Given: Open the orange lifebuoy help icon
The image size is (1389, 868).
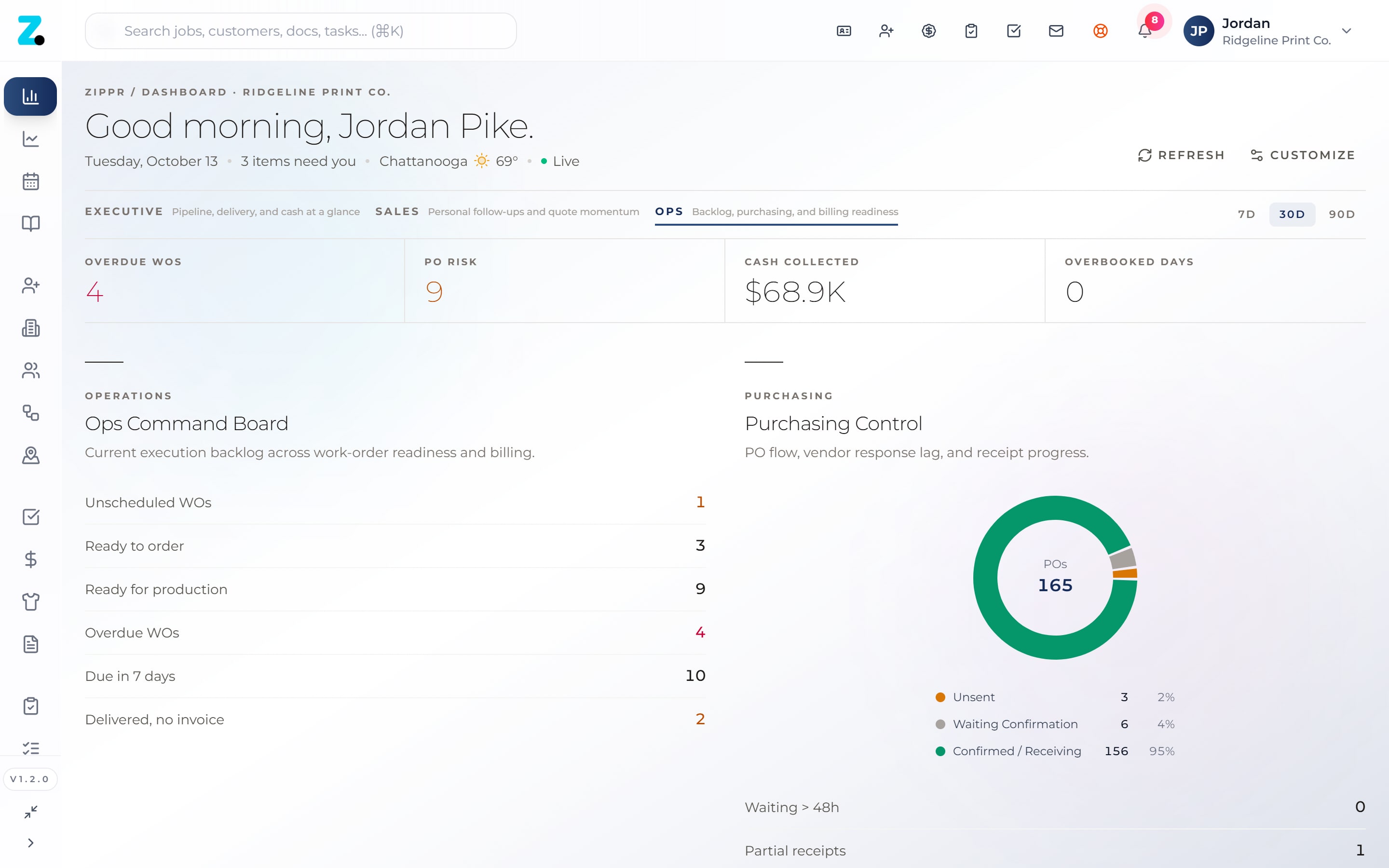Looking at the screenshot, I should click(1100, 31).
